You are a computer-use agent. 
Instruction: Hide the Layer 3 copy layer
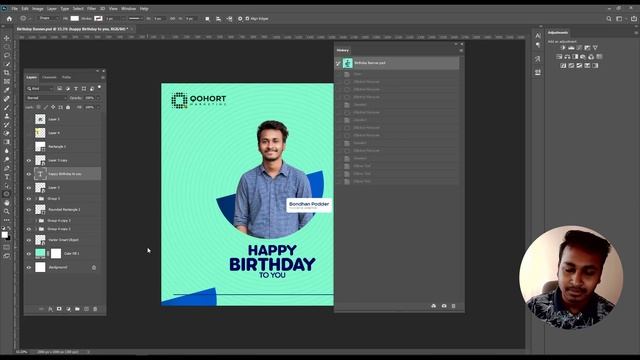tap(29, 160)
